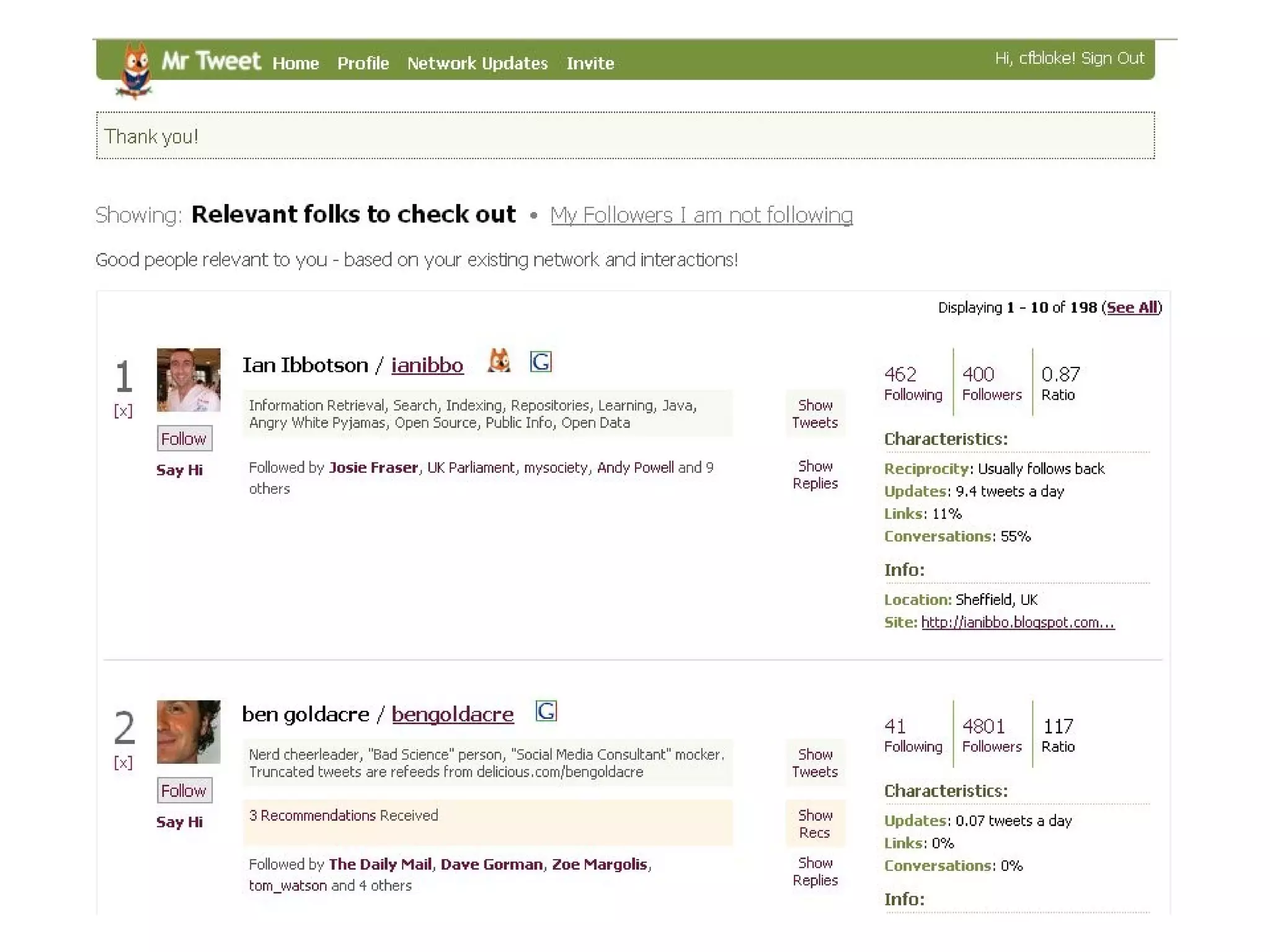Expand Show Tweets for ben goldacre
This screenshot has width=1270, height=952.
click(815, 763)
